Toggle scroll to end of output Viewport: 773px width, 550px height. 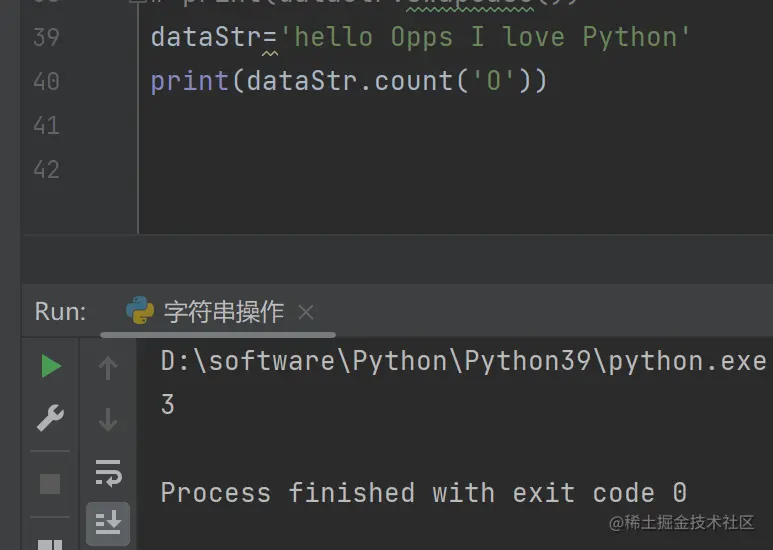point(108,523)
